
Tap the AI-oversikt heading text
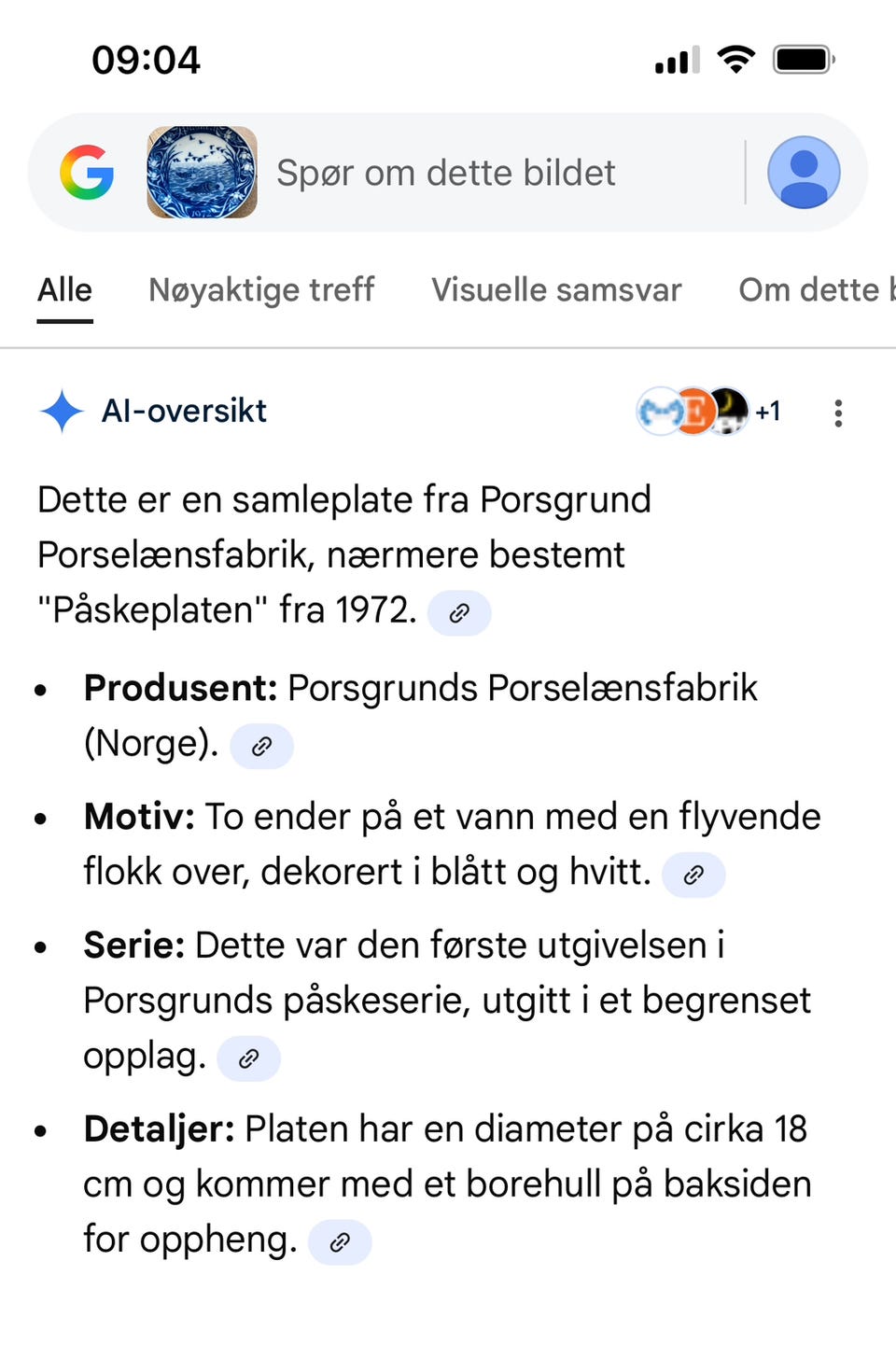[x=184, y=411]
